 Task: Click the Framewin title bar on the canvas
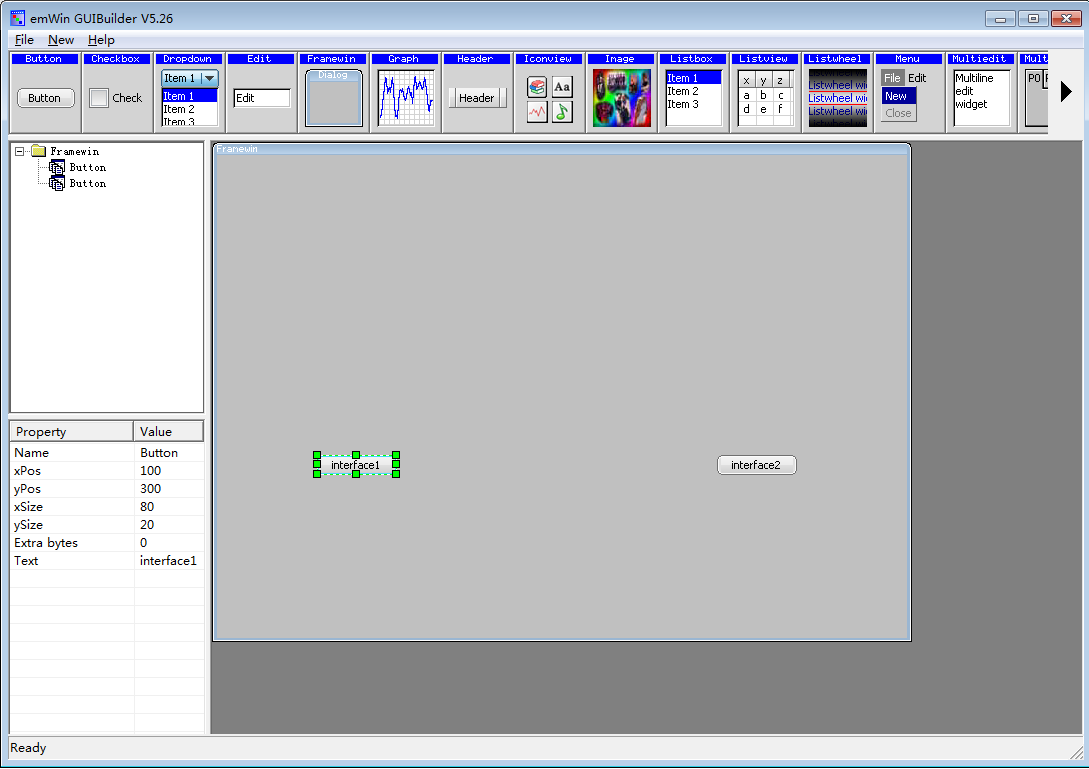(562, 149)
